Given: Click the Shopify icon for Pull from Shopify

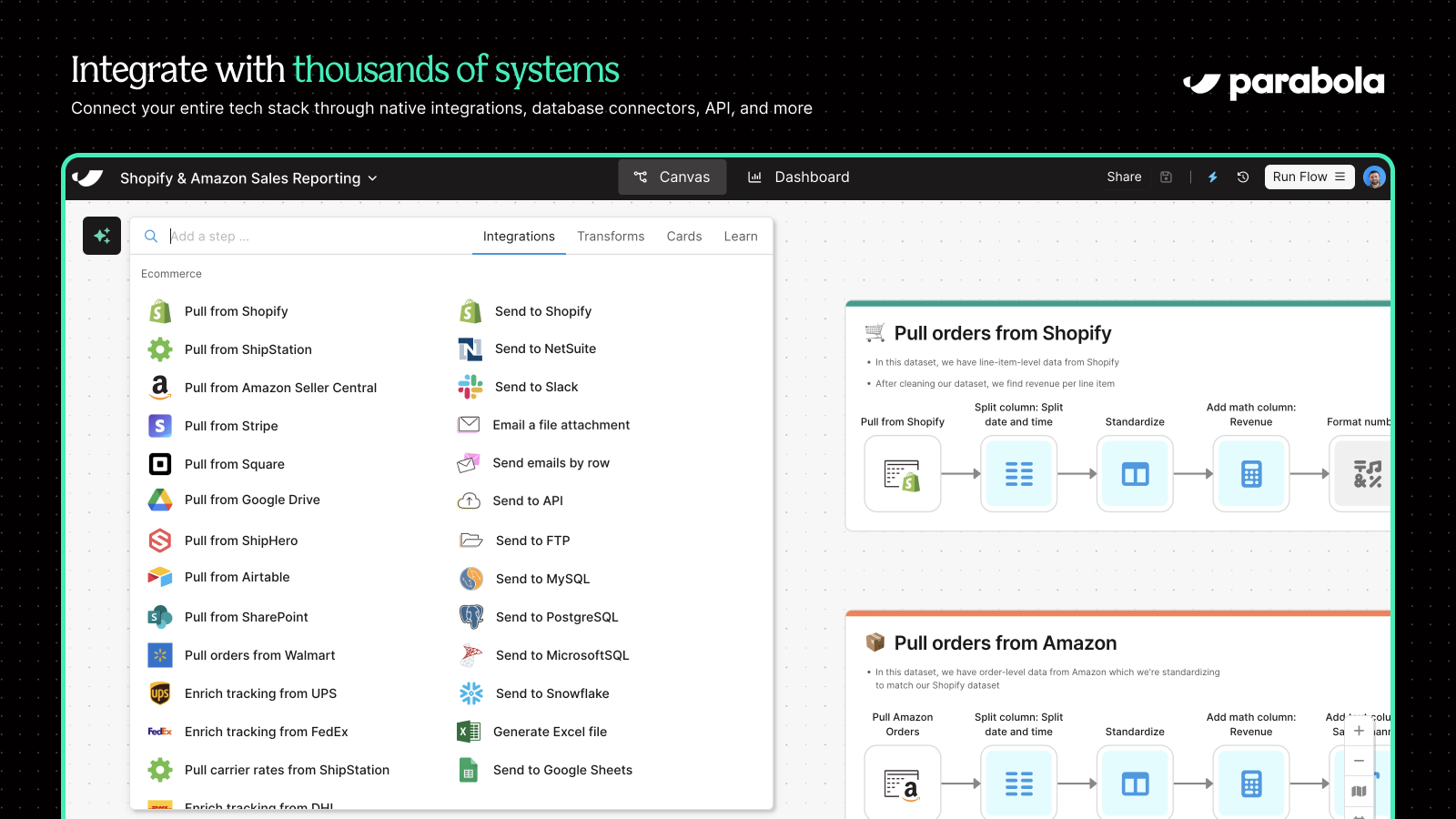Looking at the screenshot, I should [160, 311].
